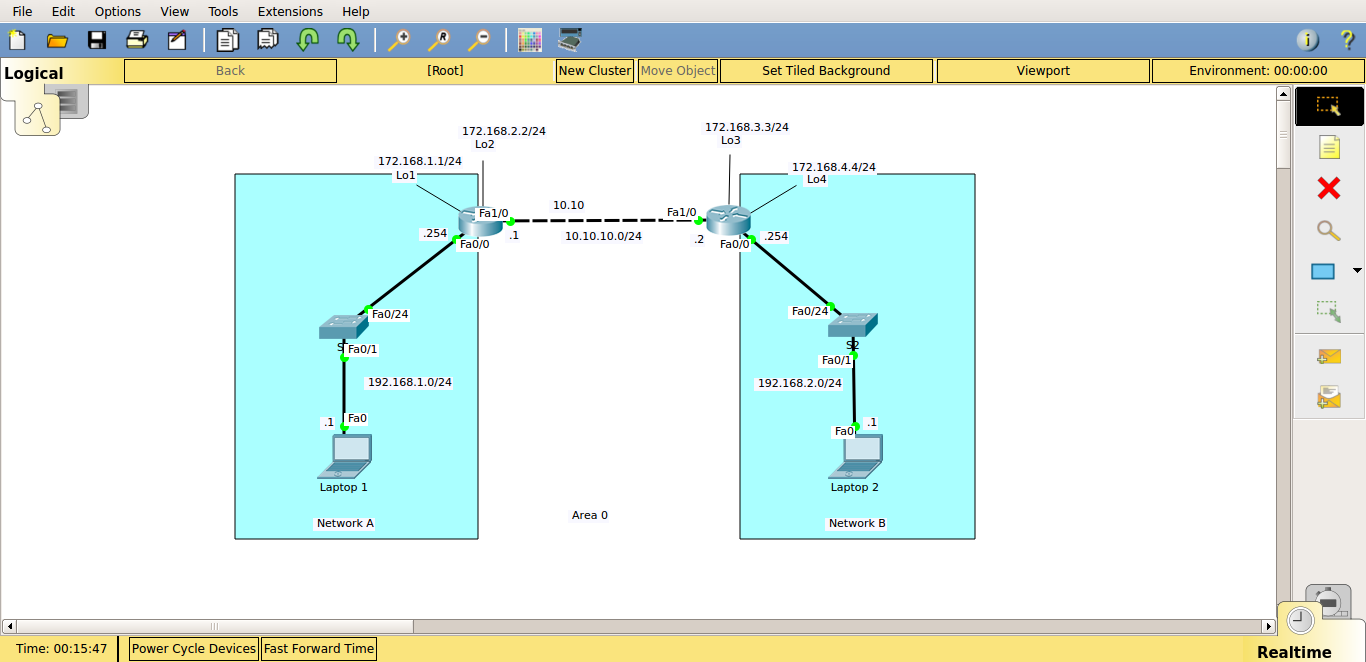This screenshot has width=1366, height=662.
Task: Open the color palette toolbar icon
Action: click(x=530, y=39)
